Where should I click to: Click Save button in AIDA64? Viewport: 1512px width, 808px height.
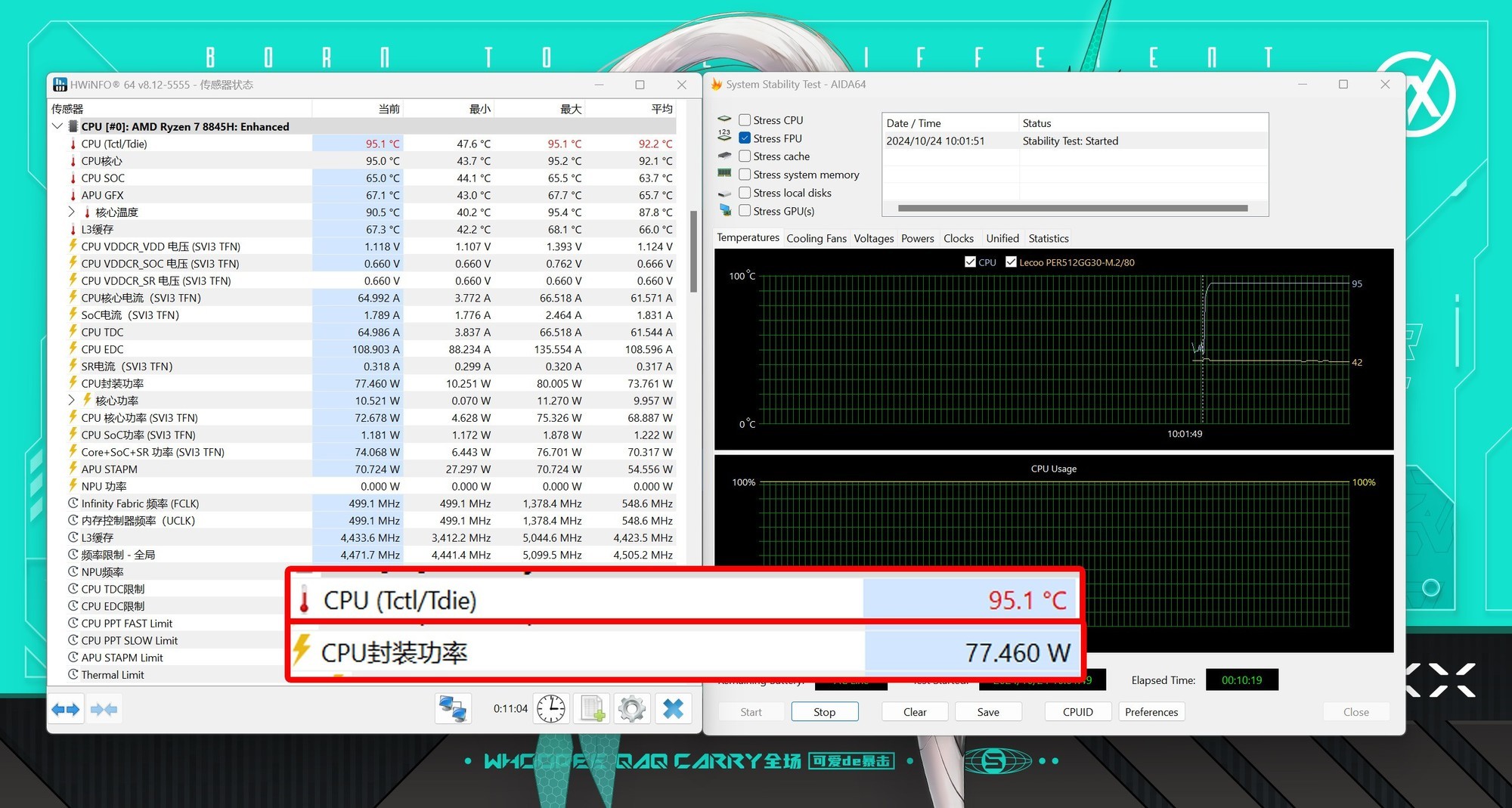click(987, 712)
